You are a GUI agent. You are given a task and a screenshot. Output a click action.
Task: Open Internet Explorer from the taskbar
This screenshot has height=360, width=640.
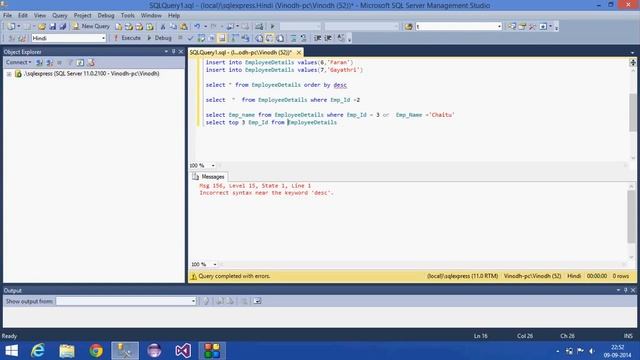coord(38,351)
